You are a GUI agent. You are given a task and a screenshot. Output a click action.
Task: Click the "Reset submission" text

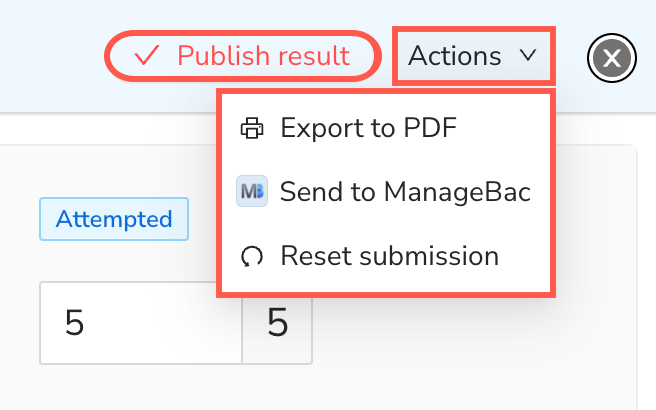tap(390, 256)
